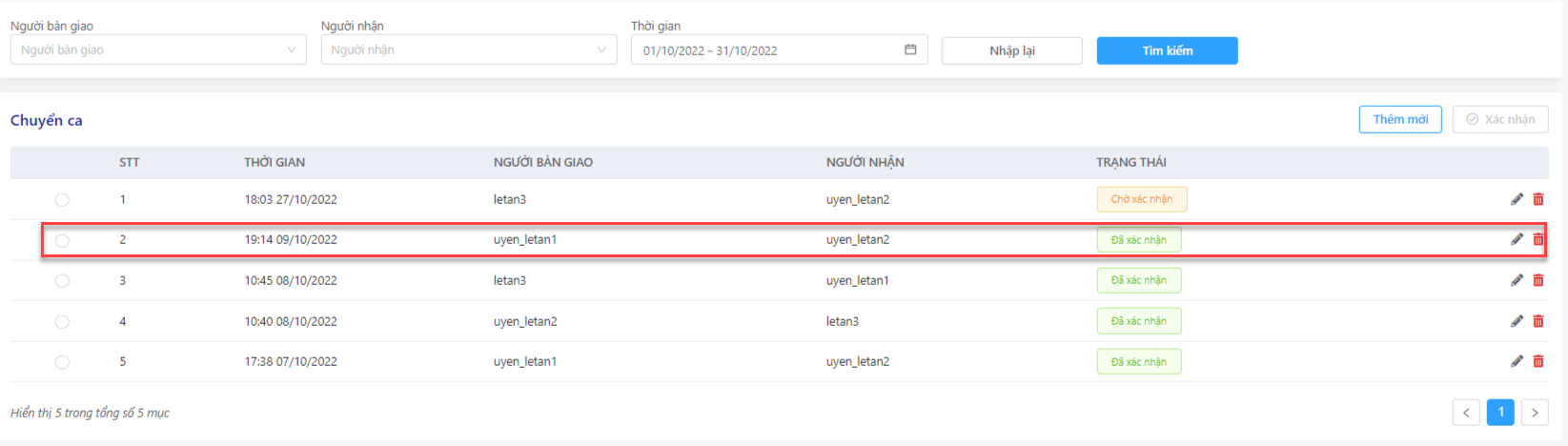Expand Người bàn giao dropdown
Viewport: 1568px width, 446px height.
coord(158,50)
